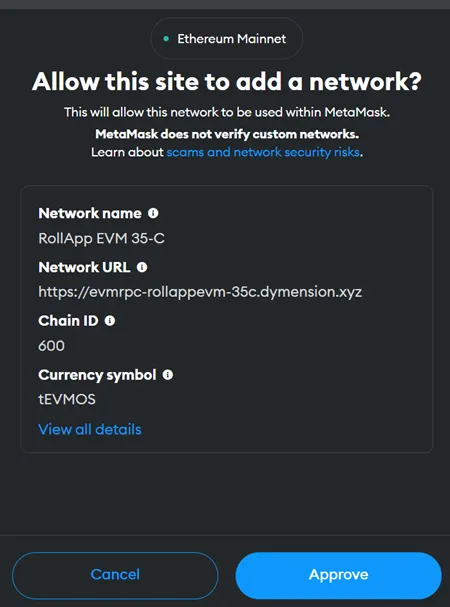Click the tEVMOS currency symbol value

(x=67, y=399)
